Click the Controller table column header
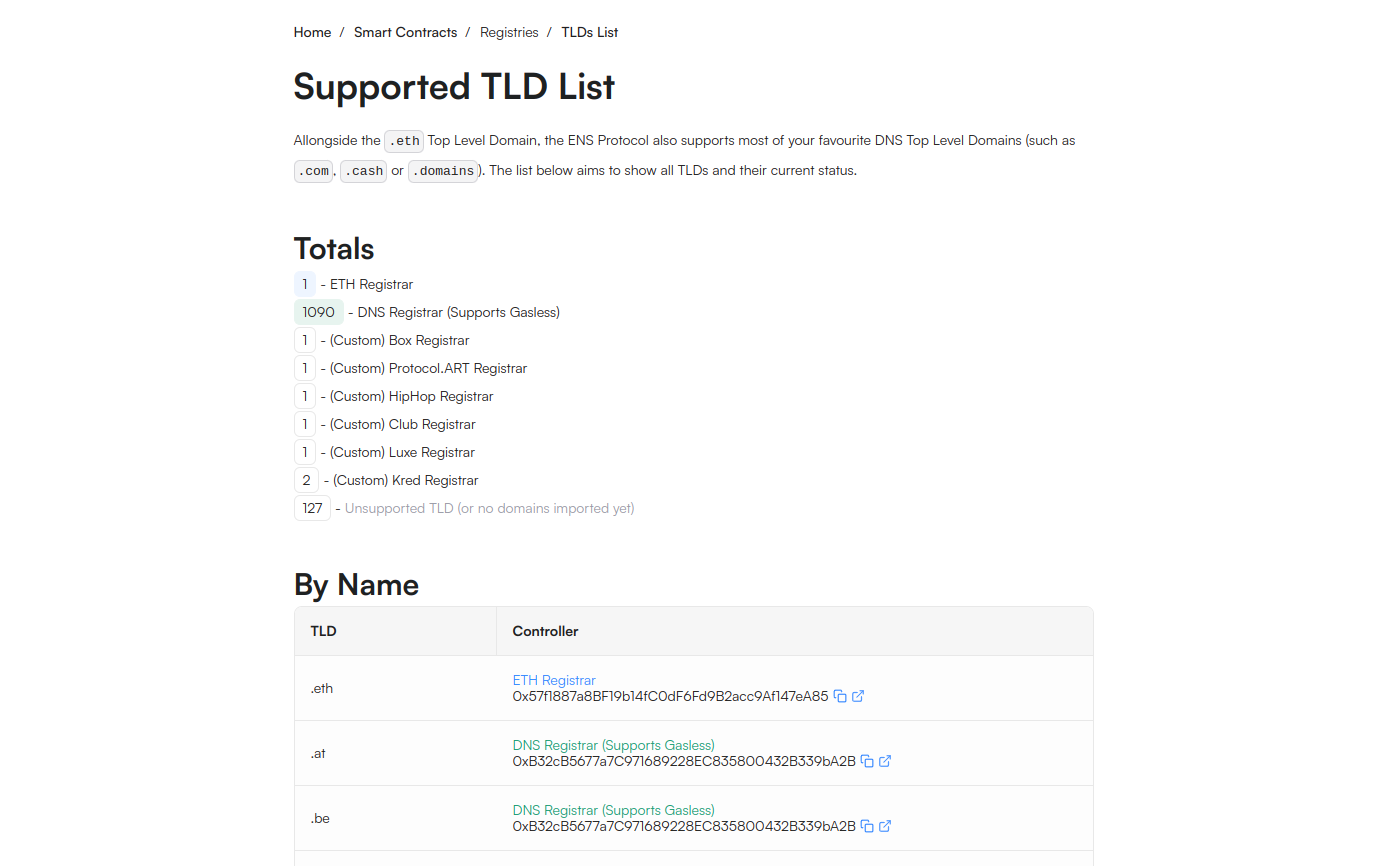 click(545, 631)
